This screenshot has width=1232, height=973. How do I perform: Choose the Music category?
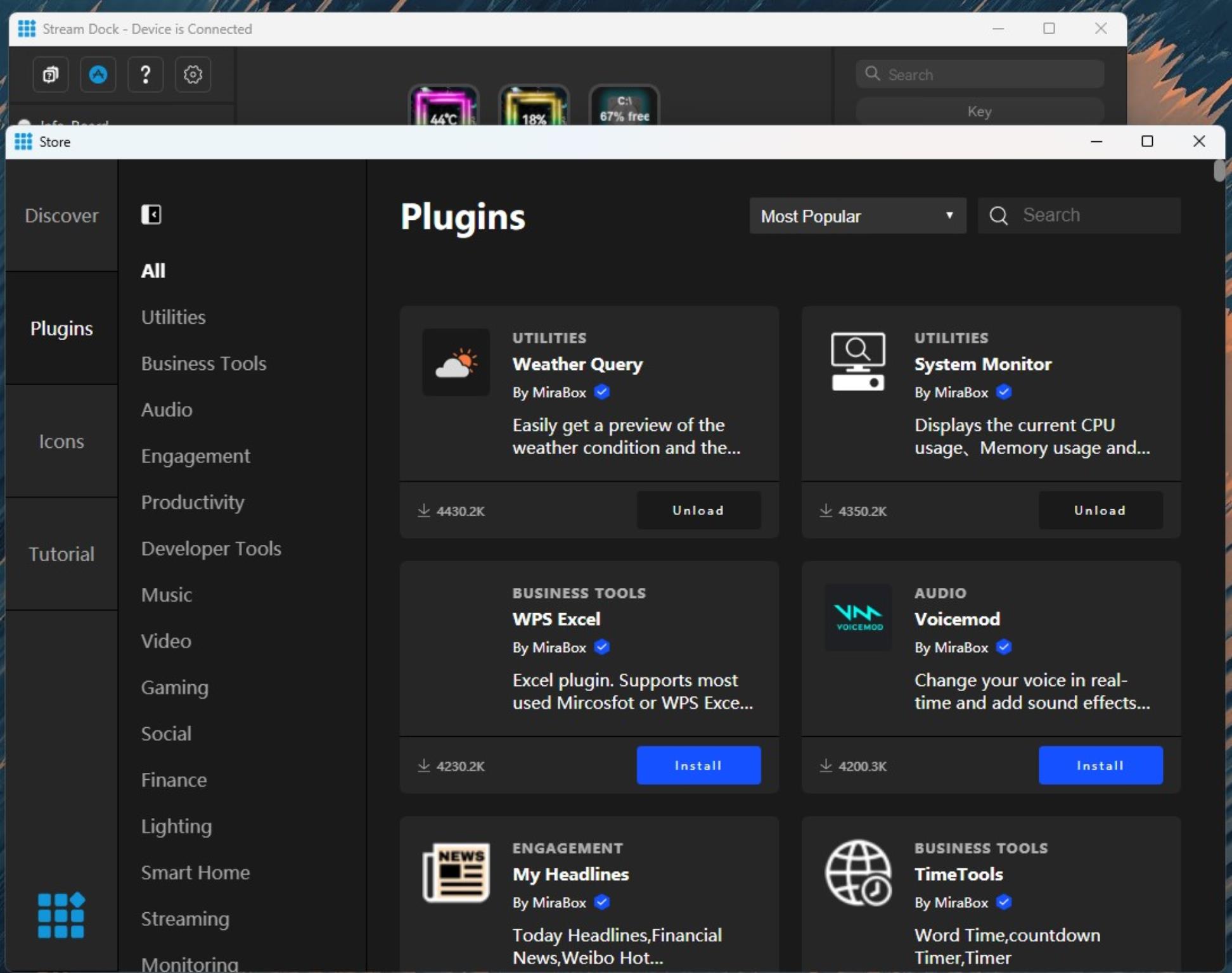166,595
